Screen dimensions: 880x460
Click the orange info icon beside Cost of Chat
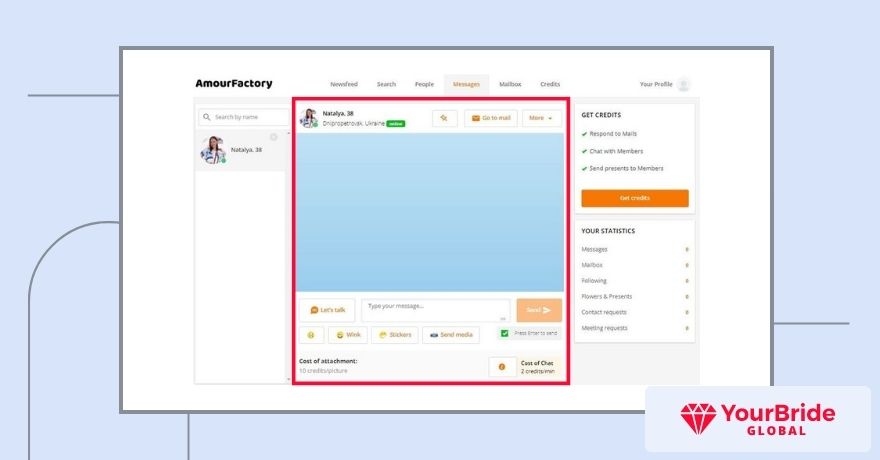pyautogui.click(x=502, y=367)
